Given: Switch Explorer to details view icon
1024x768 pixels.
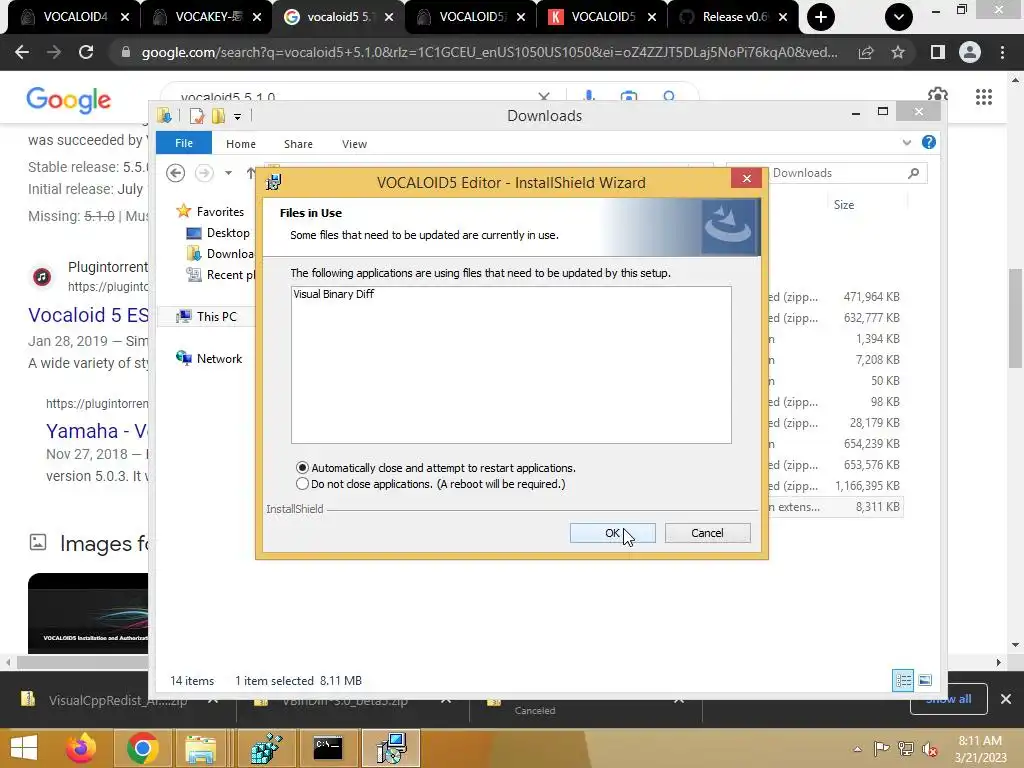Looking at the screenshot, I should click(903, 680).
